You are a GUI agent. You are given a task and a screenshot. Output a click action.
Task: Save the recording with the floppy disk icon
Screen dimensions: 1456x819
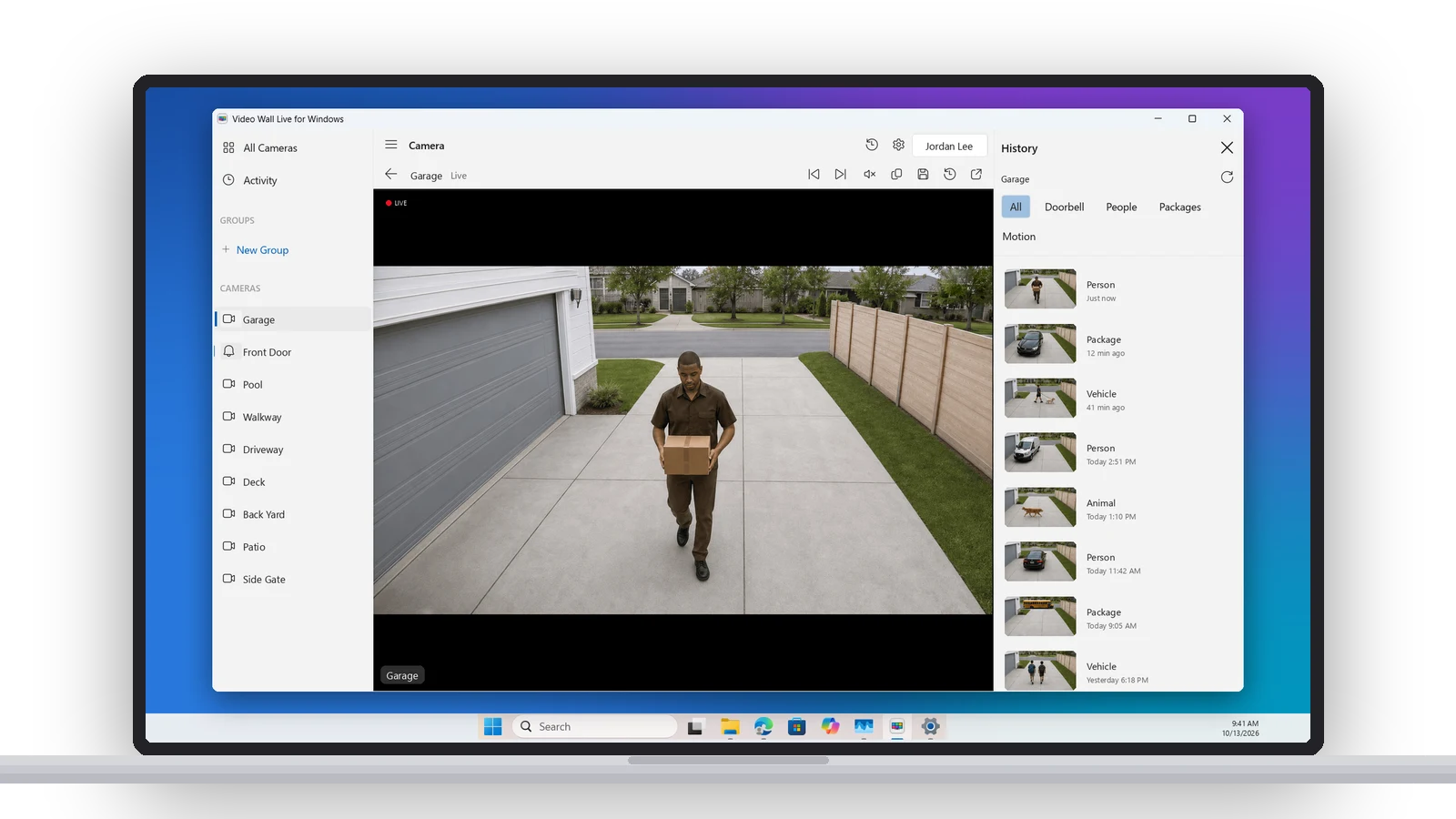[923, 175]
